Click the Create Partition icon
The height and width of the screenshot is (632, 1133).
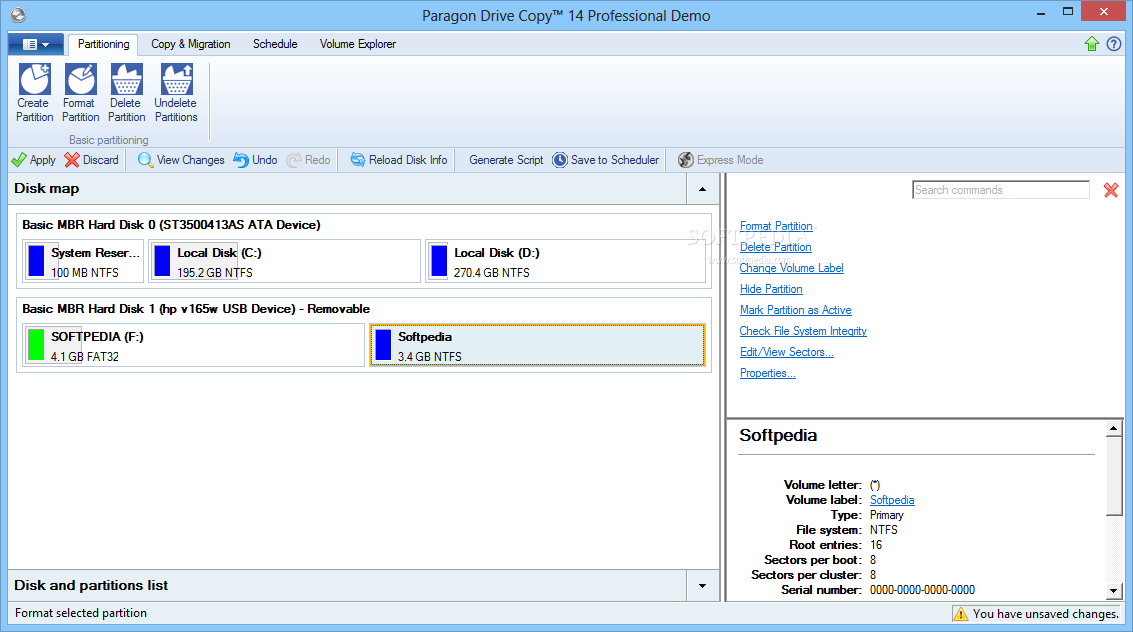(x=35, y=93)
